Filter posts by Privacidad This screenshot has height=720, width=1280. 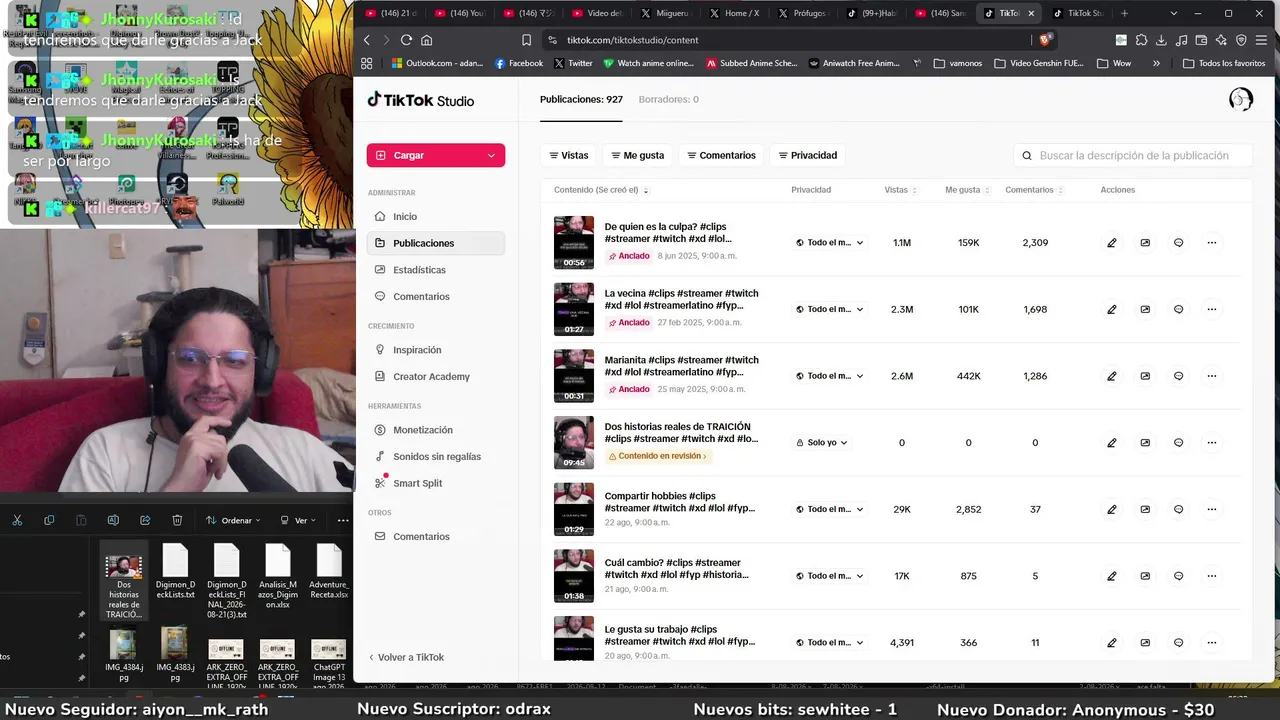pyautogui.click(x=808, y=155)
